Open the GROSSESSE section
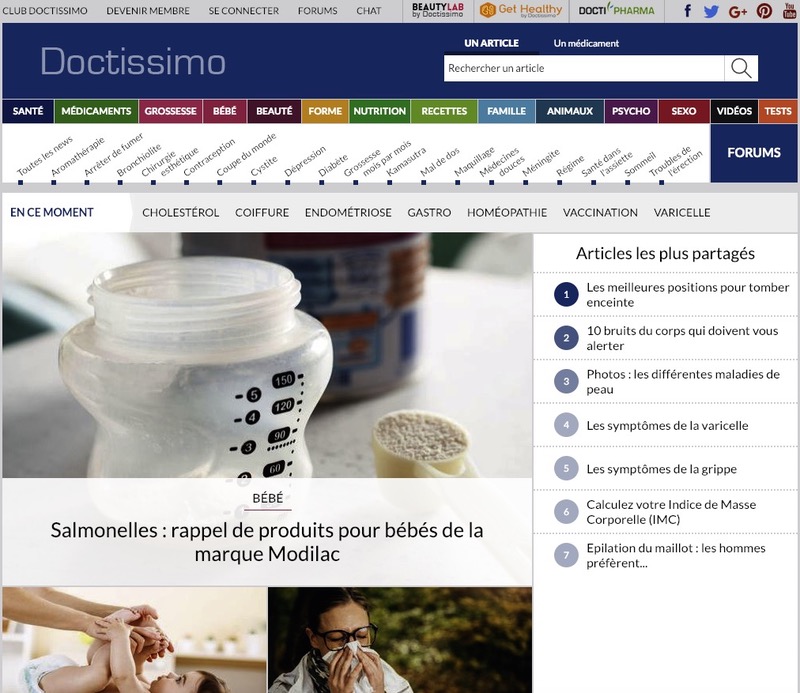The width and height of the screenshot is (800, 693). (170, 111)
